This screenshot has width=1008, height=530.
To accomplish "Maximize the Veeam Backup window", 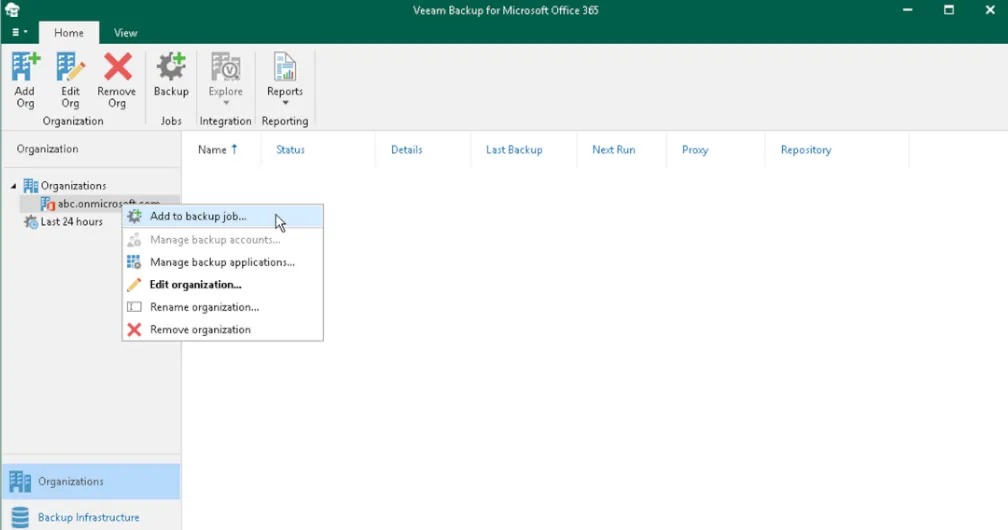I will click(949, 10).
